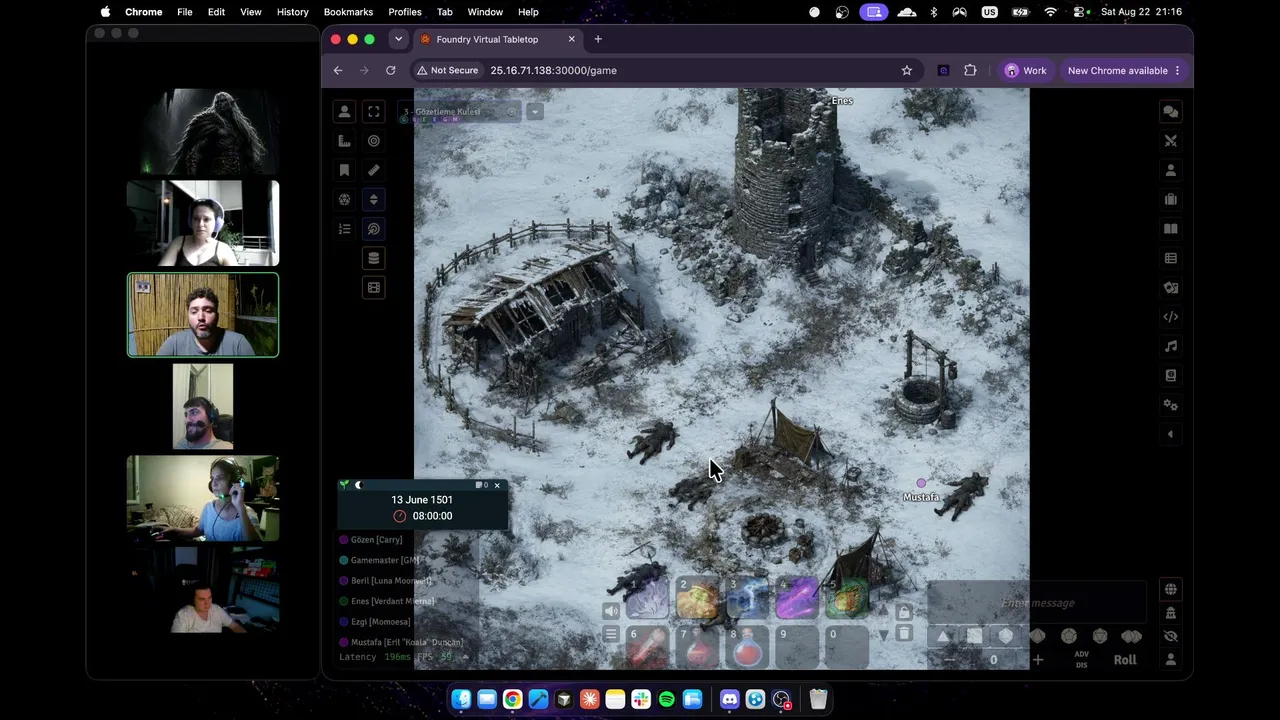1280x720 pixels.
Task: Activate macro in hotbar slot 5
Action: [x=847, y=598]
